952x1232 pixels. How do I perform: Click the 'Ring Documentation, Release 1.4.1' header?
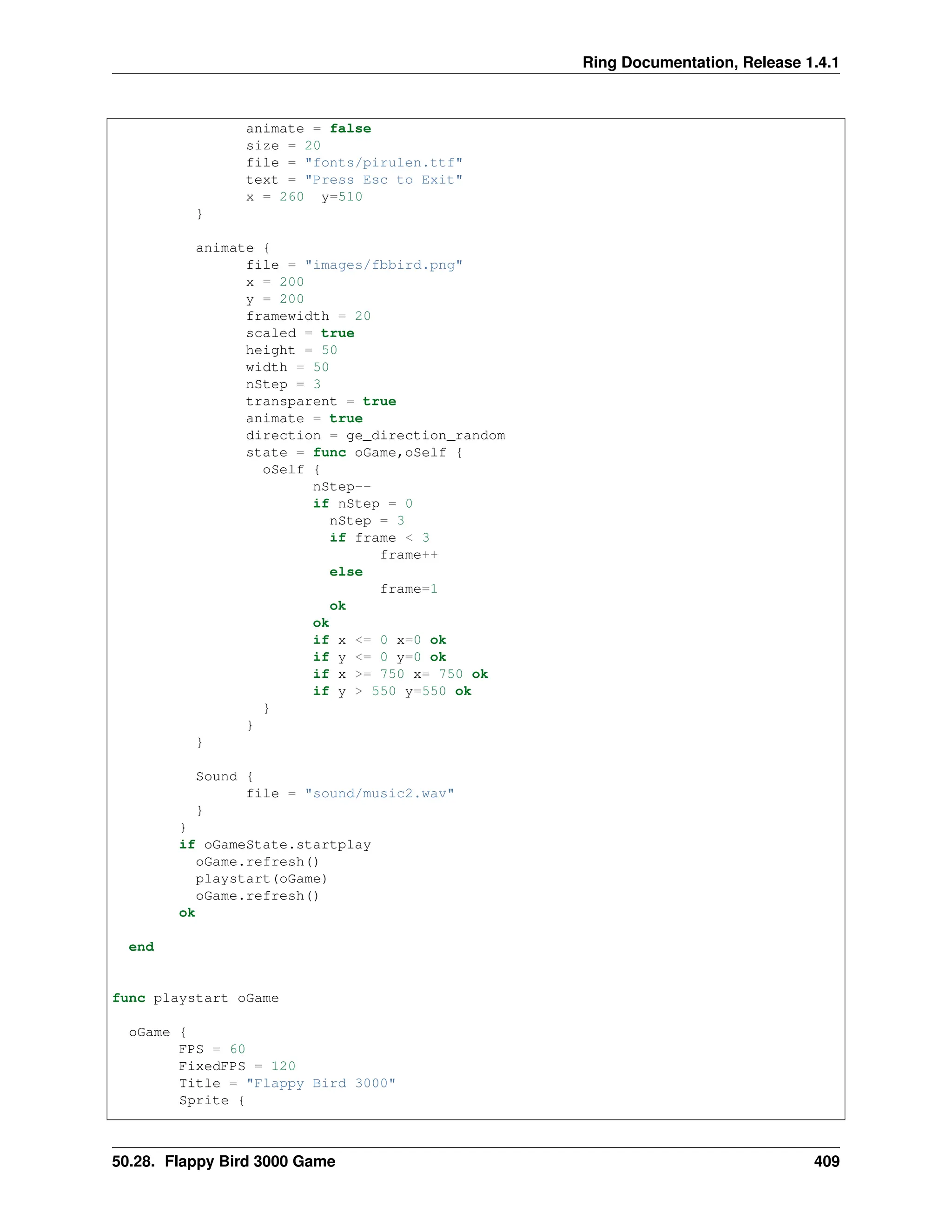pos(710,63)
